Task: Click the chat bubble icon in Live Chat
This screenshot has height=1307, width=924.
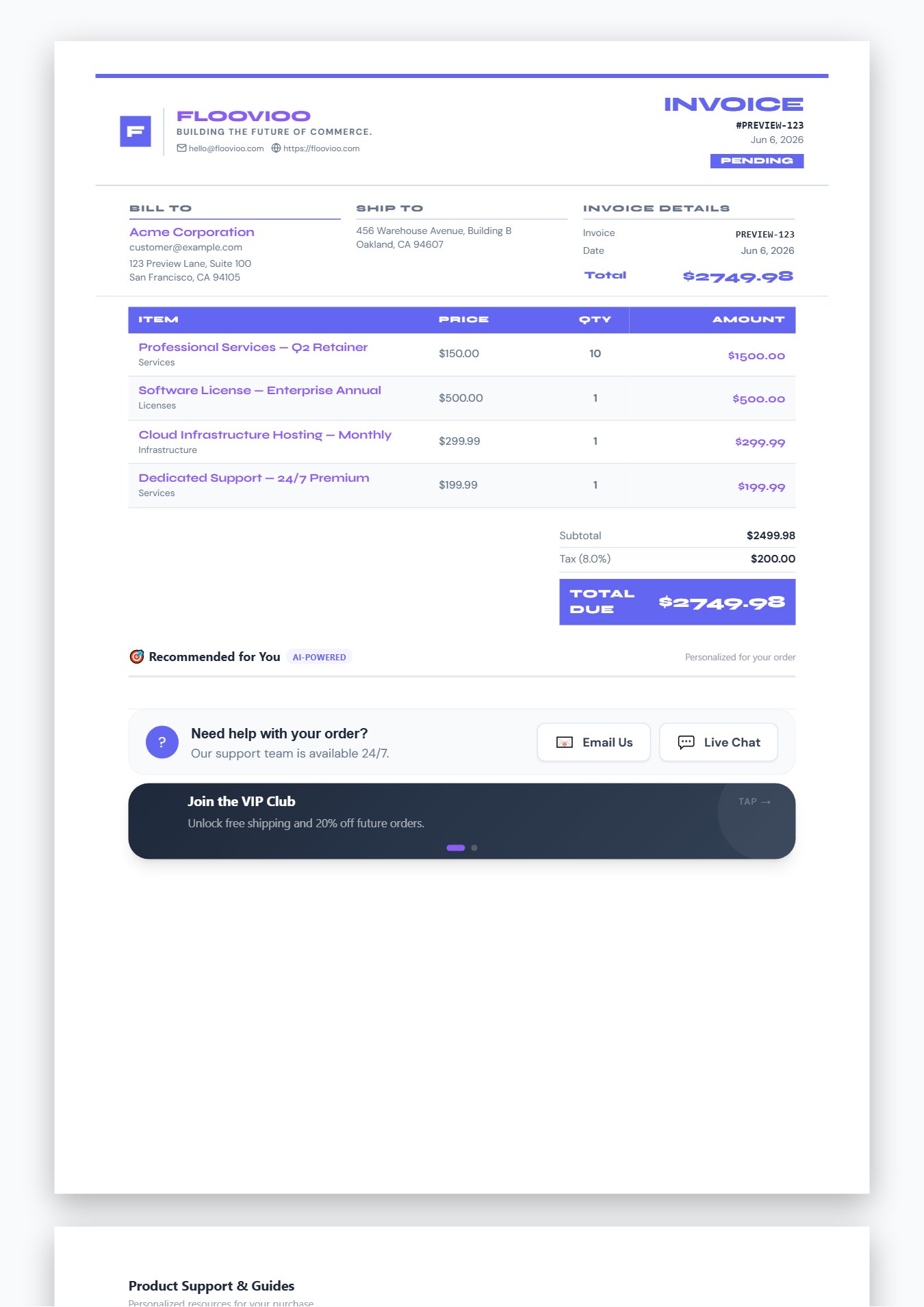Action: pyautogui.click(x=686, y=742)
